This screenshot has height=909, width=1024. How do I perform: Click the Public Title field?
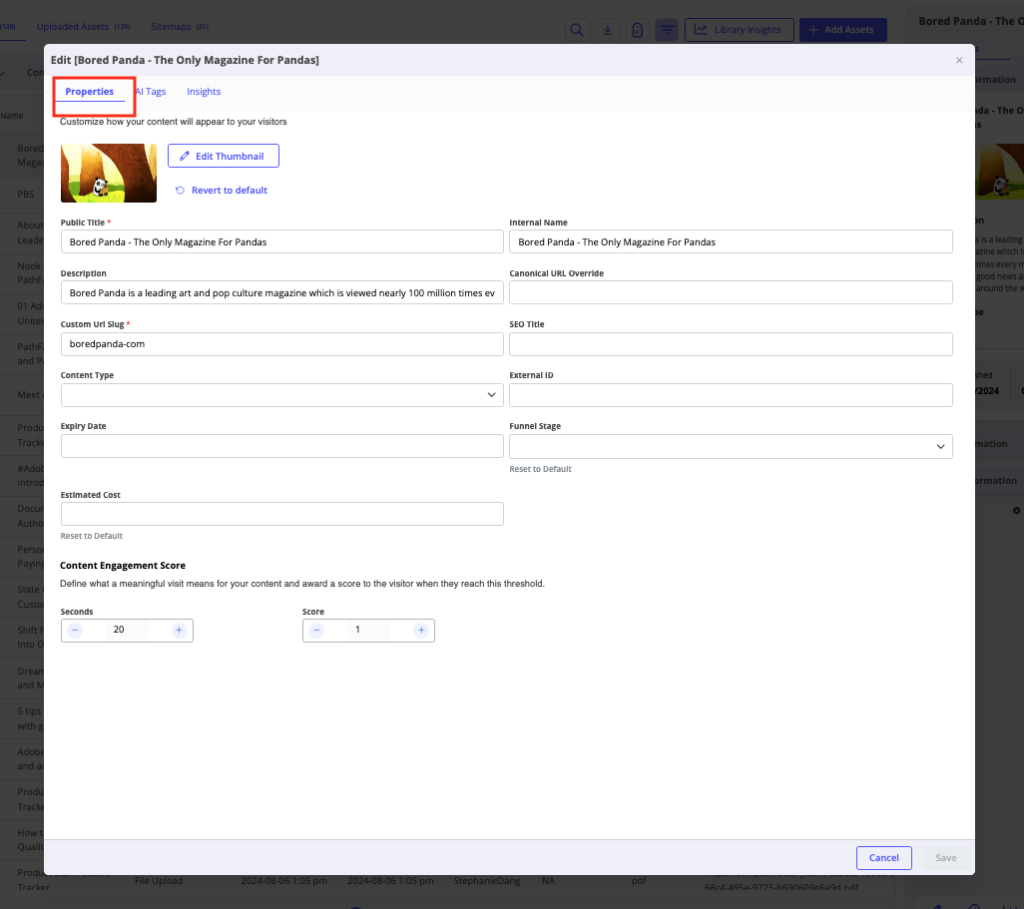coord(282,242)
